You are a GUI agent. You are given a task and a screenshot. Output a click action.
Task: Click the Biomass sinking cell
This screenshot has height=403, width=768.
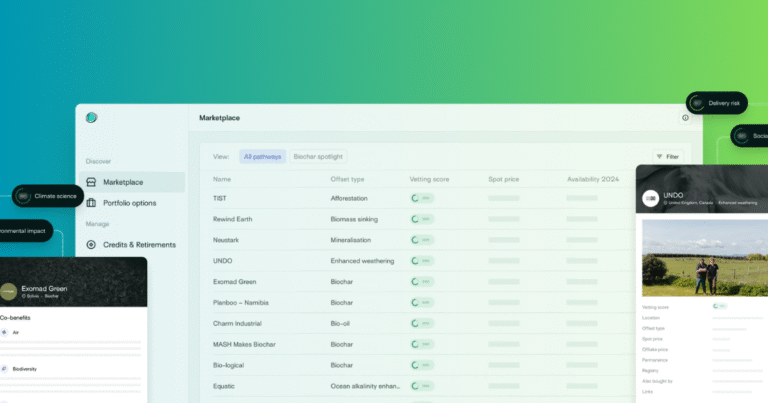click(354, 219)
